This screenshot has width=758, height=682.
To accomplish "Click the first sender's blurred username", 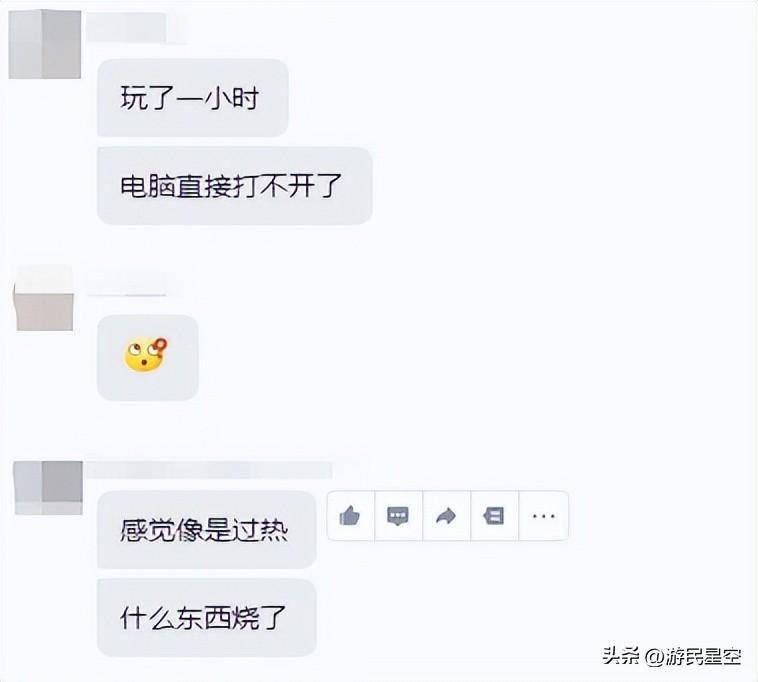I will tap(127, 27).
